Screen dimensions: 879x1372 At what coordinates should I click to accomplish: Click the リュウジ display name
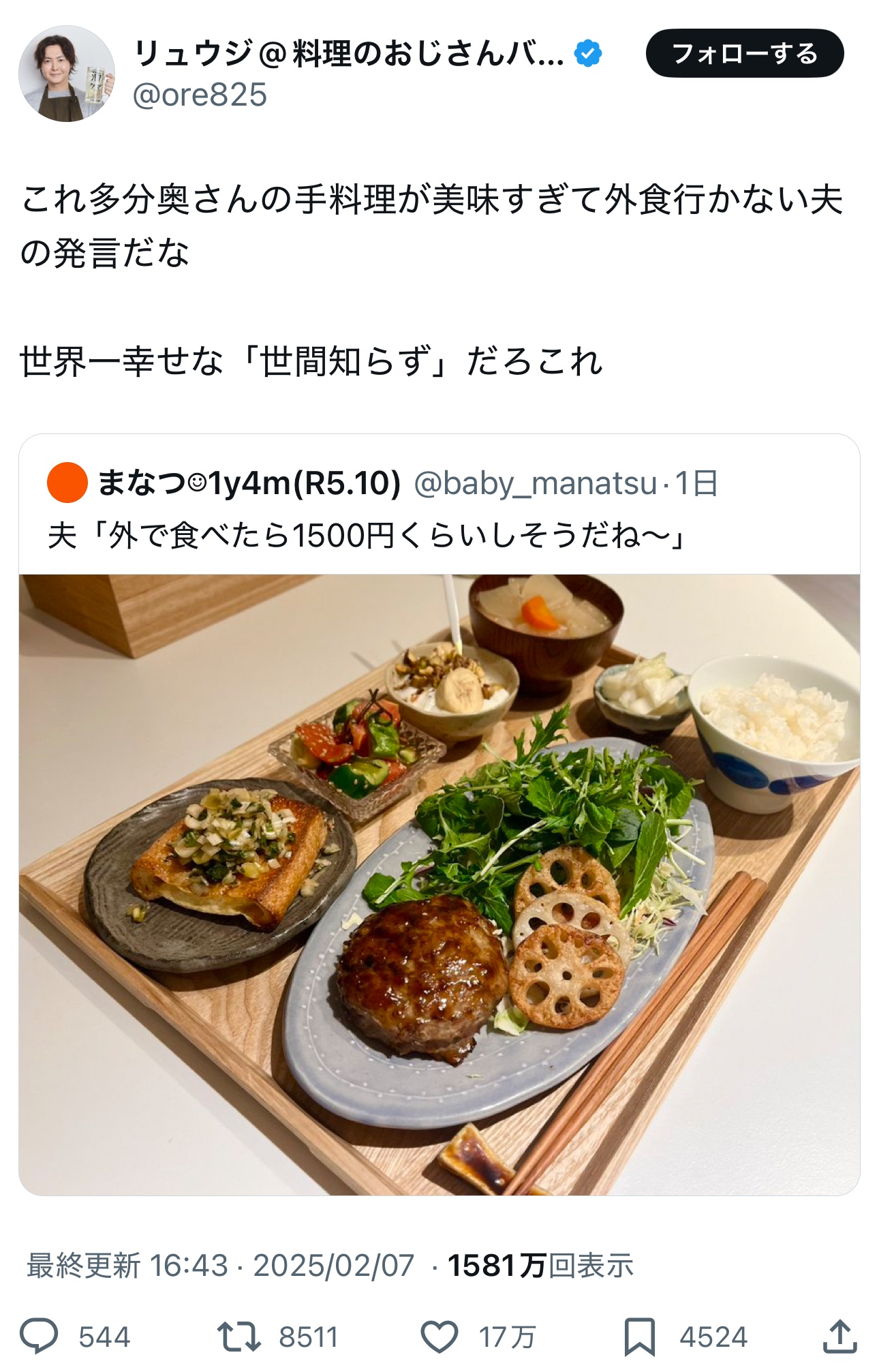point(349,53)
